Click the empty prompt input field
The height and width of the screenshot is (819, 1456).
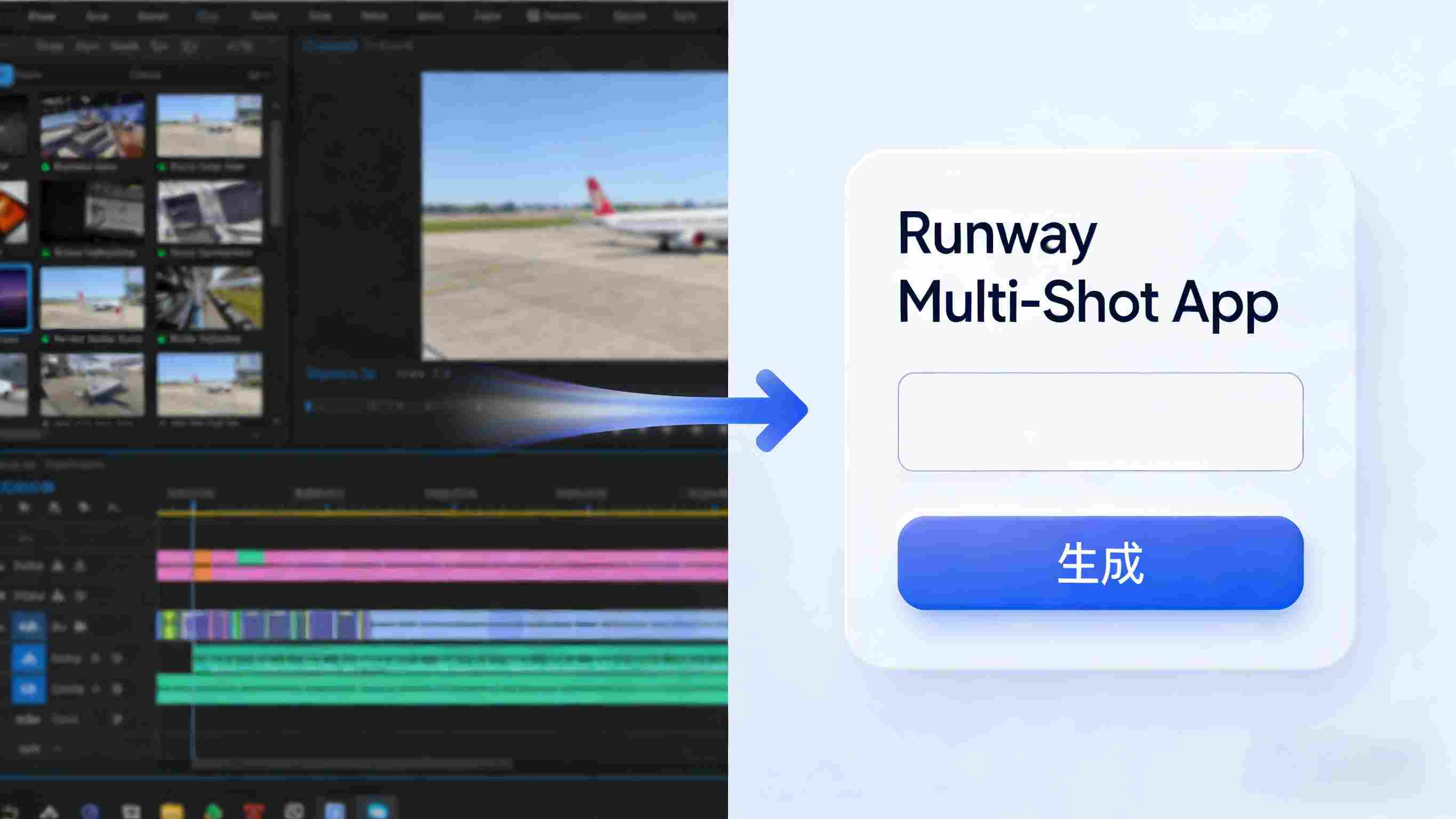[1100, 422]
